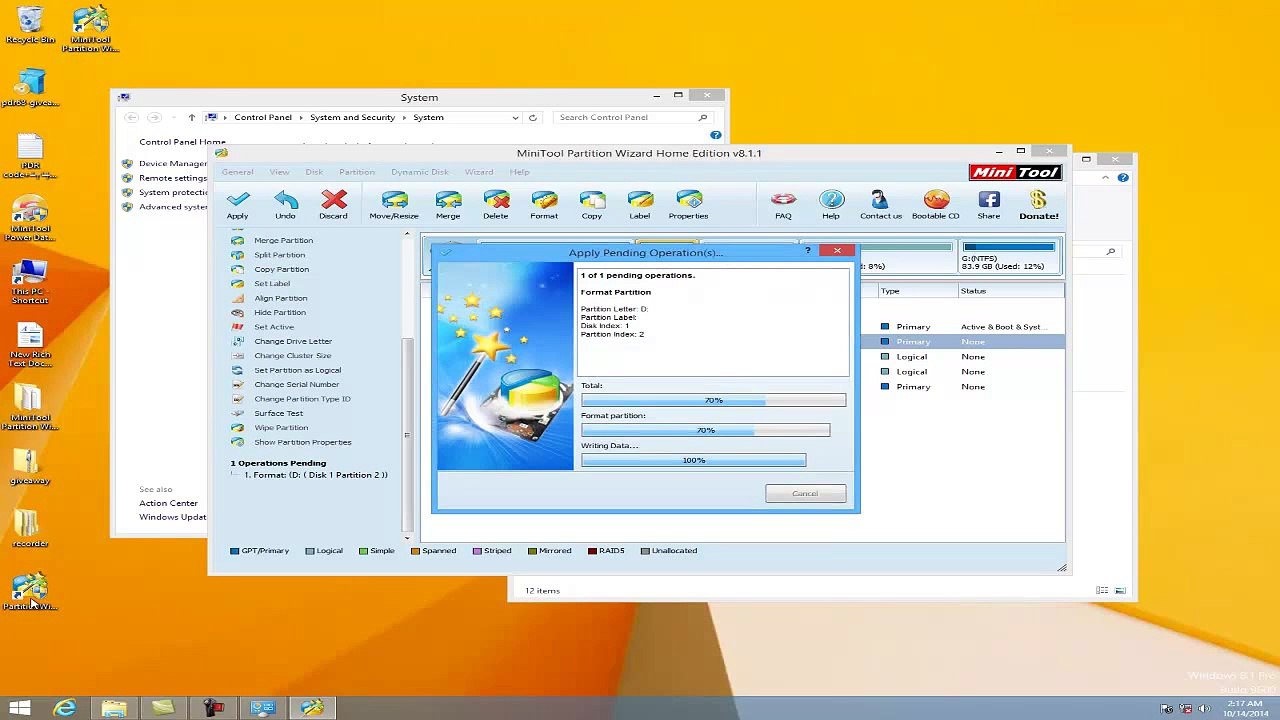Open the Dynamic Disk menu
The width and height of the screenshot is (1280, 720).
click(420, 172)
